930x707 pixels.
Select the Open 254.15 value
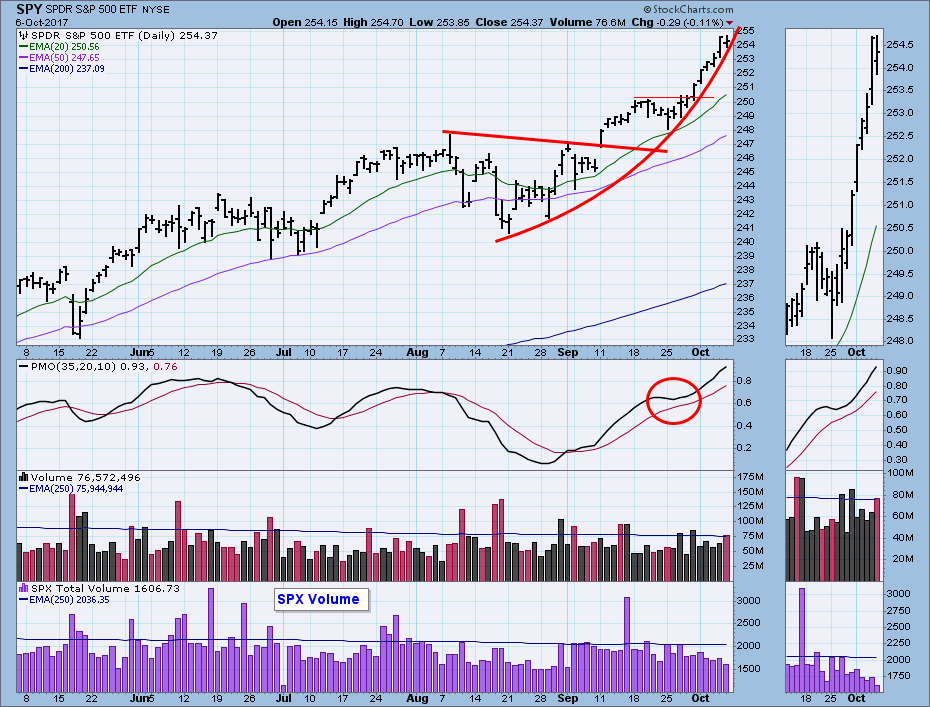[x=305, y=23]
